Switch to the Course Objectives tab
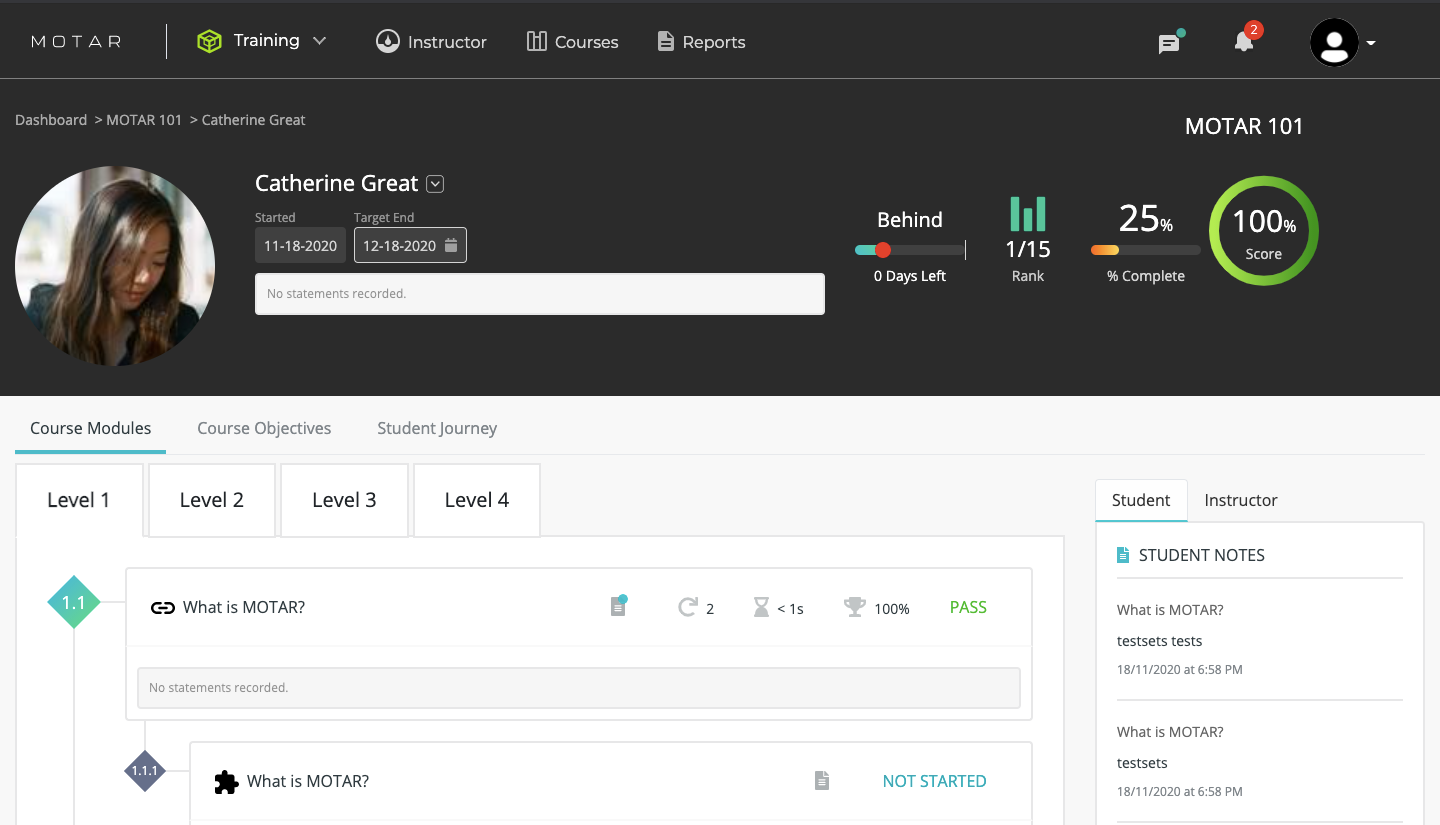Viewport: 1440px width, 825px height. (x=264, y=428)
